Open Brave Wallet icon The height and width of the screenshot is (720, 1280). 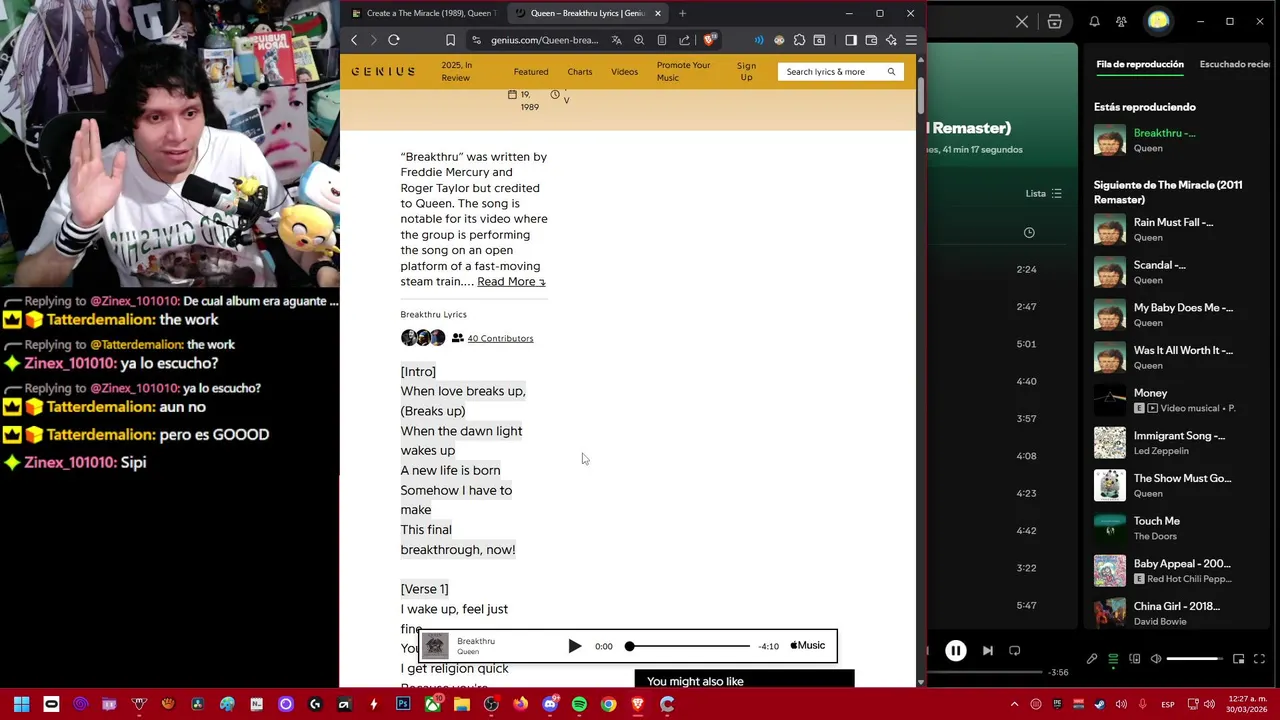point(871,40)
